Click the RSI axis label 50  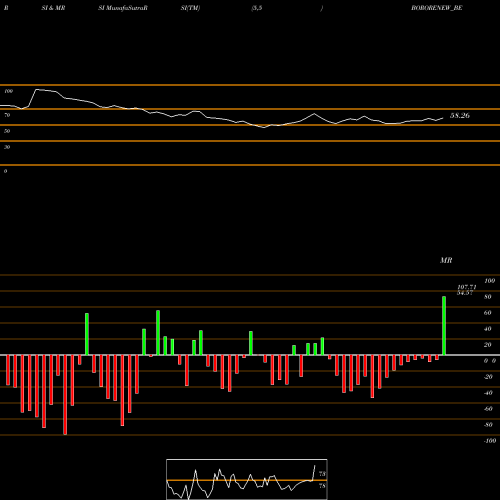coord(7,131)
